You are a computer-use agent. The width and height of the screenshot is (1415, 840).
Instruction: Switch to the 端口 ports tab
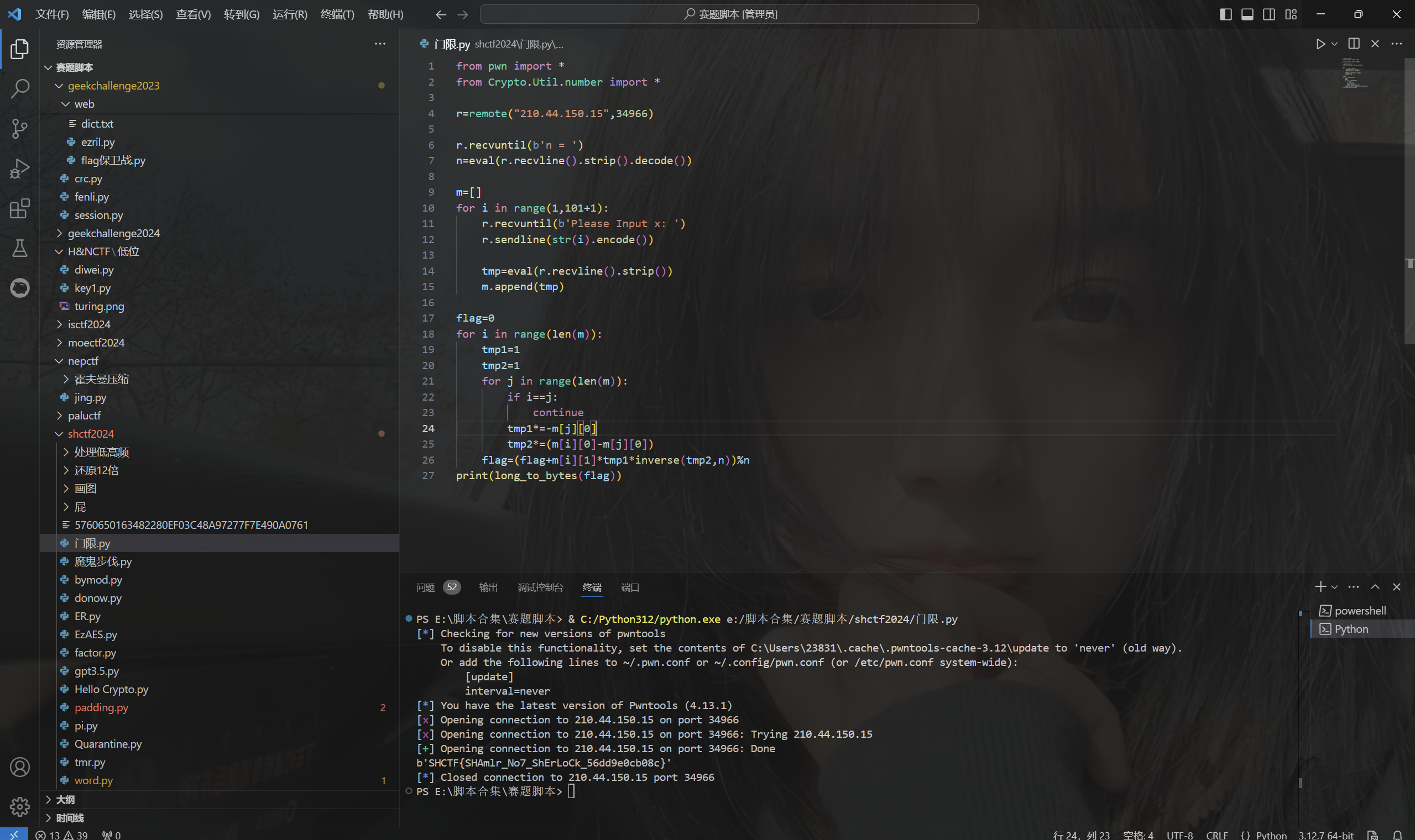(x=630, y=587)
